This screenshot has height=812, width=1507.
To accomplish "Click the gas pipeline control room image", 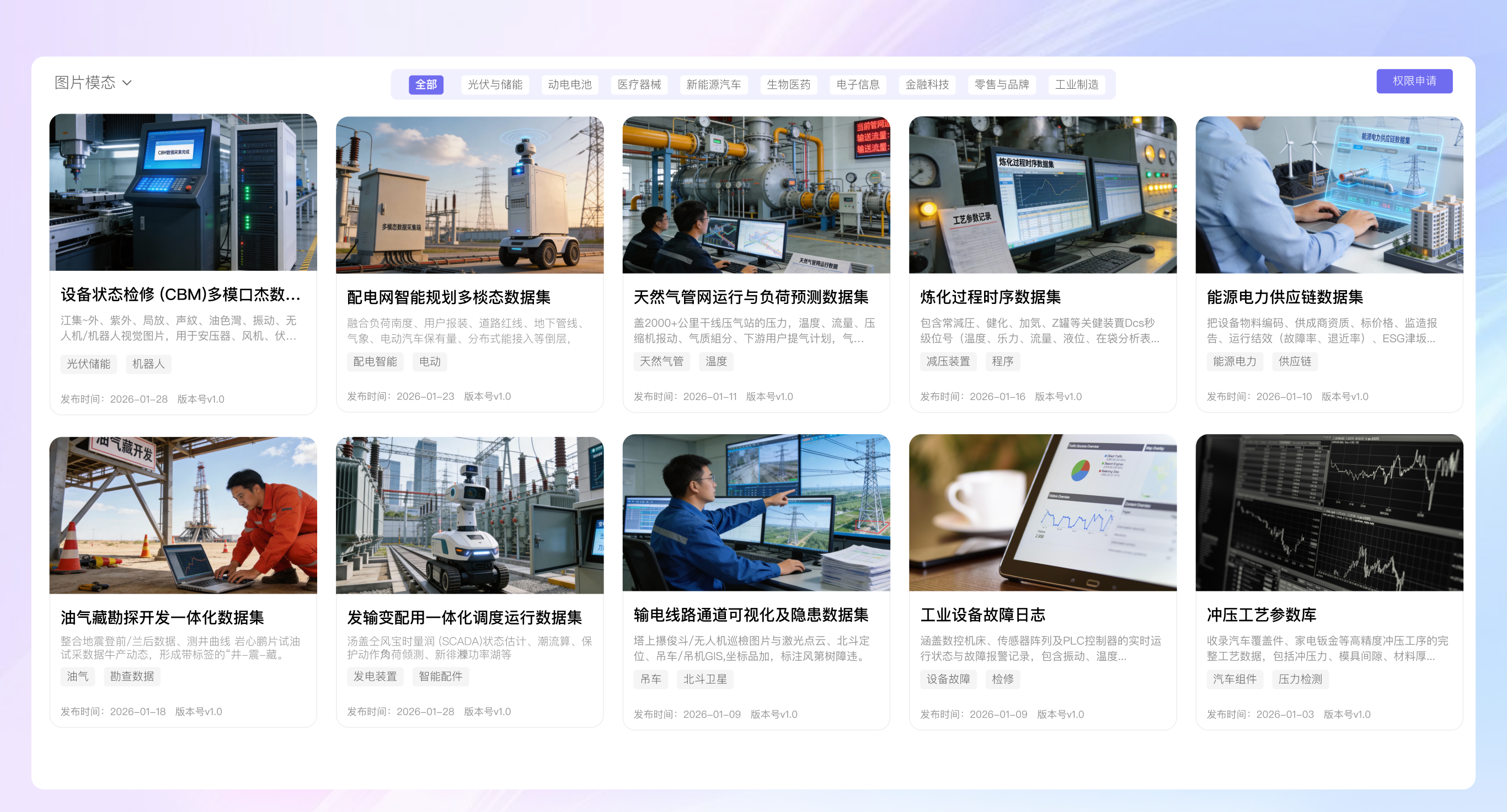I will click(756, 195).
